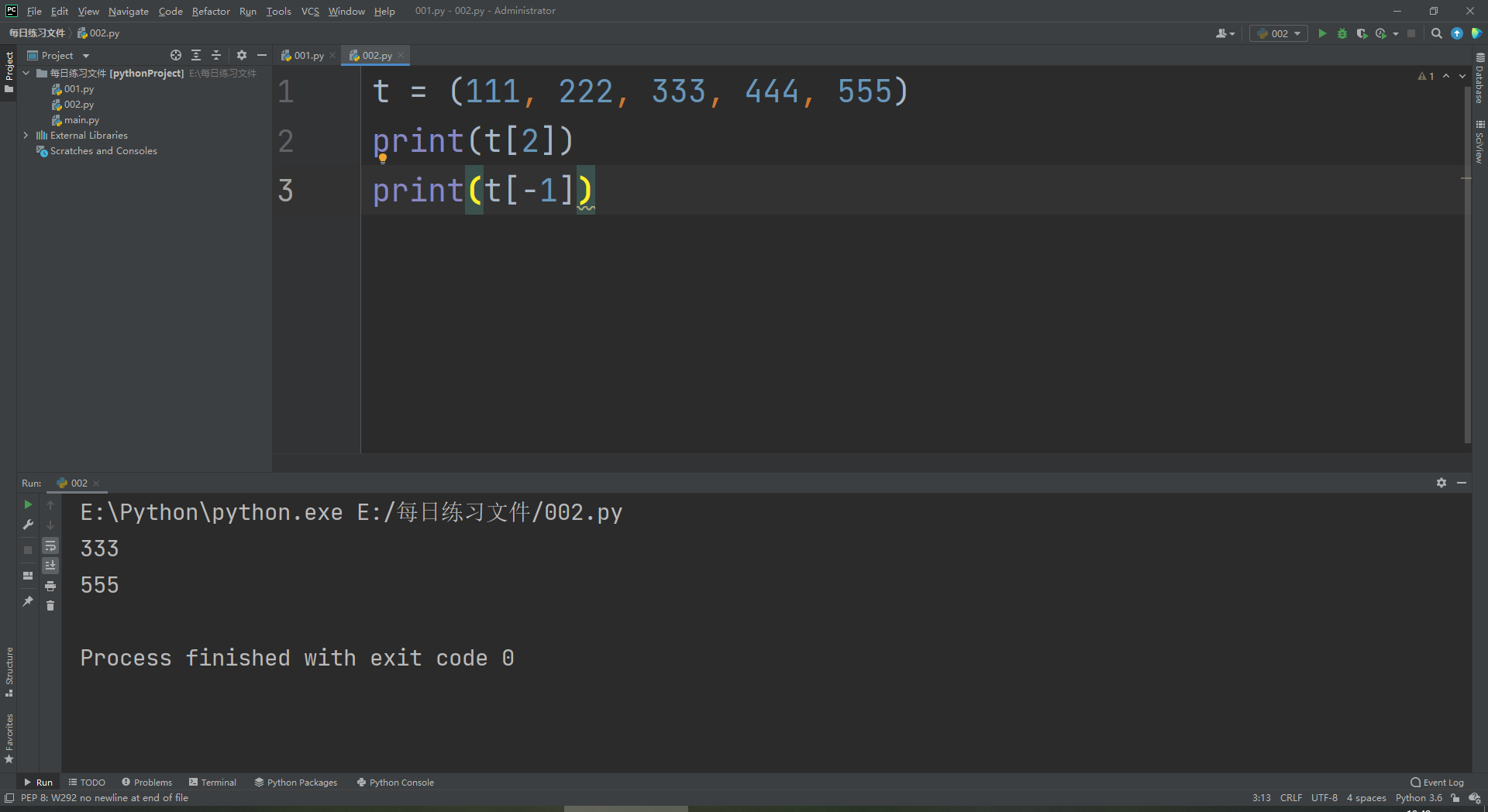
Task: Open the Refactor menu
Action: (x=211, y=11)
